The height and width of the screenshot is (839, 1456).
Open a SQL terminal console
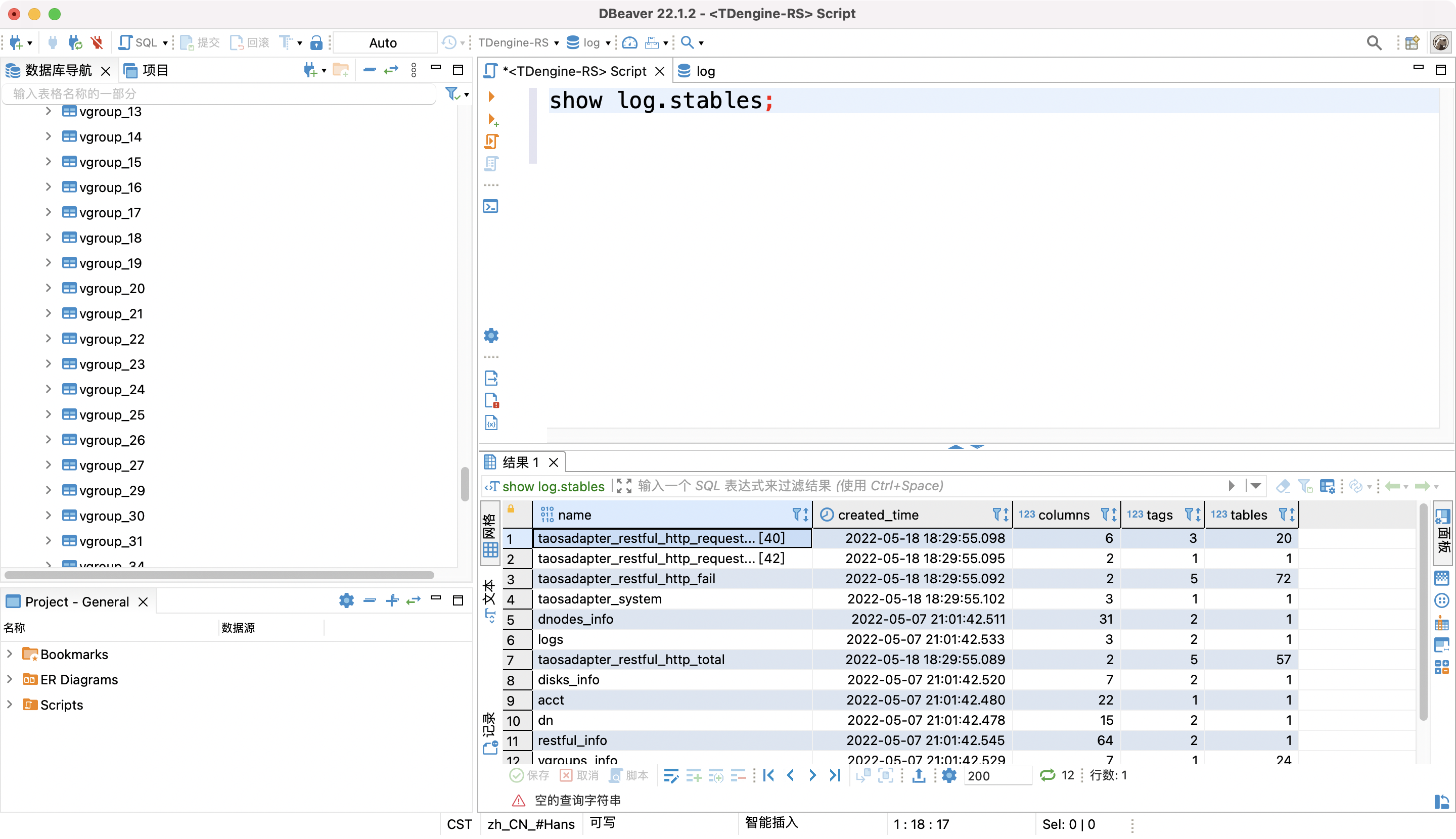(490, 206)
